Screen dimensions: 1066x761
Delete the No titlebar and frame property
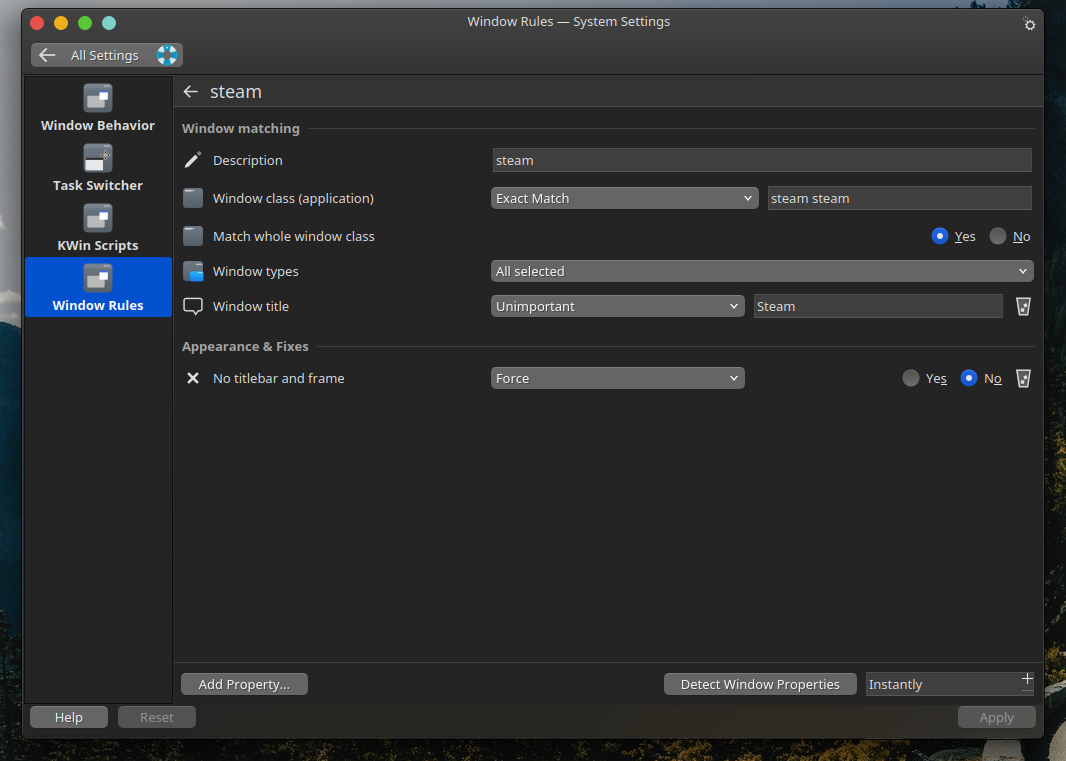[x=1023, y=378]
